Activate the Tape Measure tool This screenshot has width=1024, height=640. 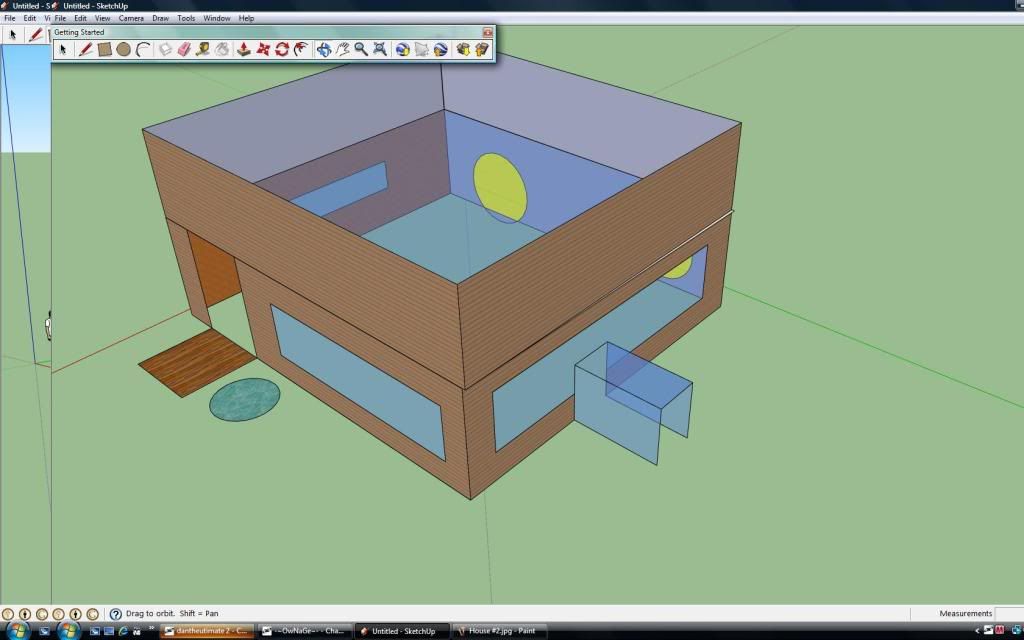[203, 49]
